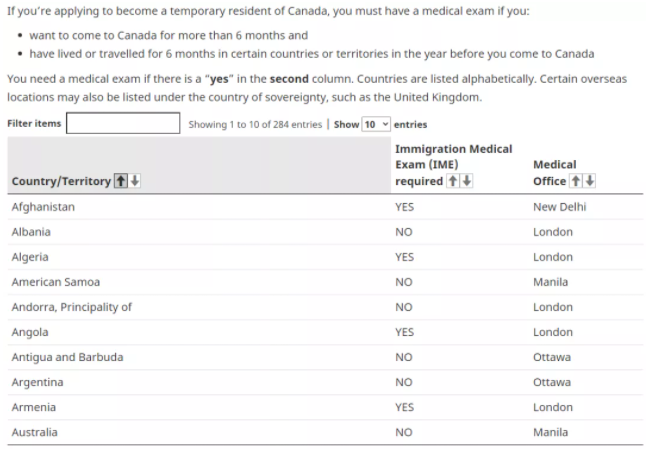Screen dimensions: 649x456
Task: Sort Medical Office column ascending
Action: click(x=577, y=181)
